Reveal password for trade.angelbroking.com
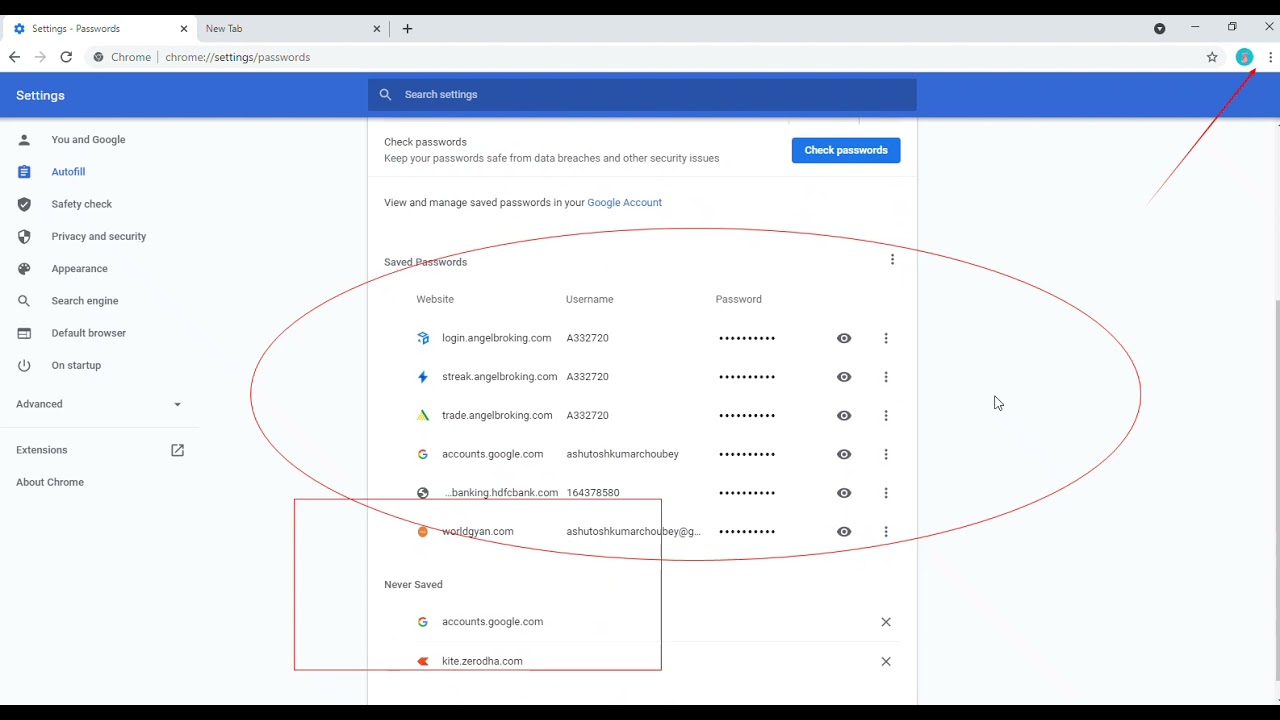Viewport: 1280px width, 720px height. pos(844,415)
